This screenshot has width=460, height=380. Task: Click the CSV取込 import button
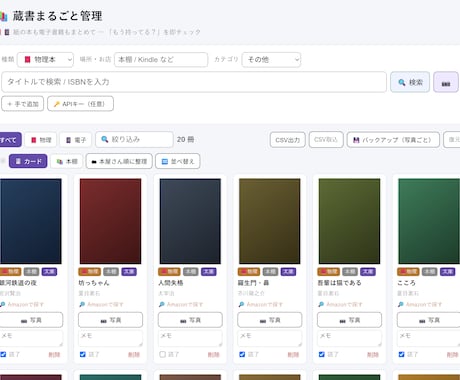[x=326, y=139]
